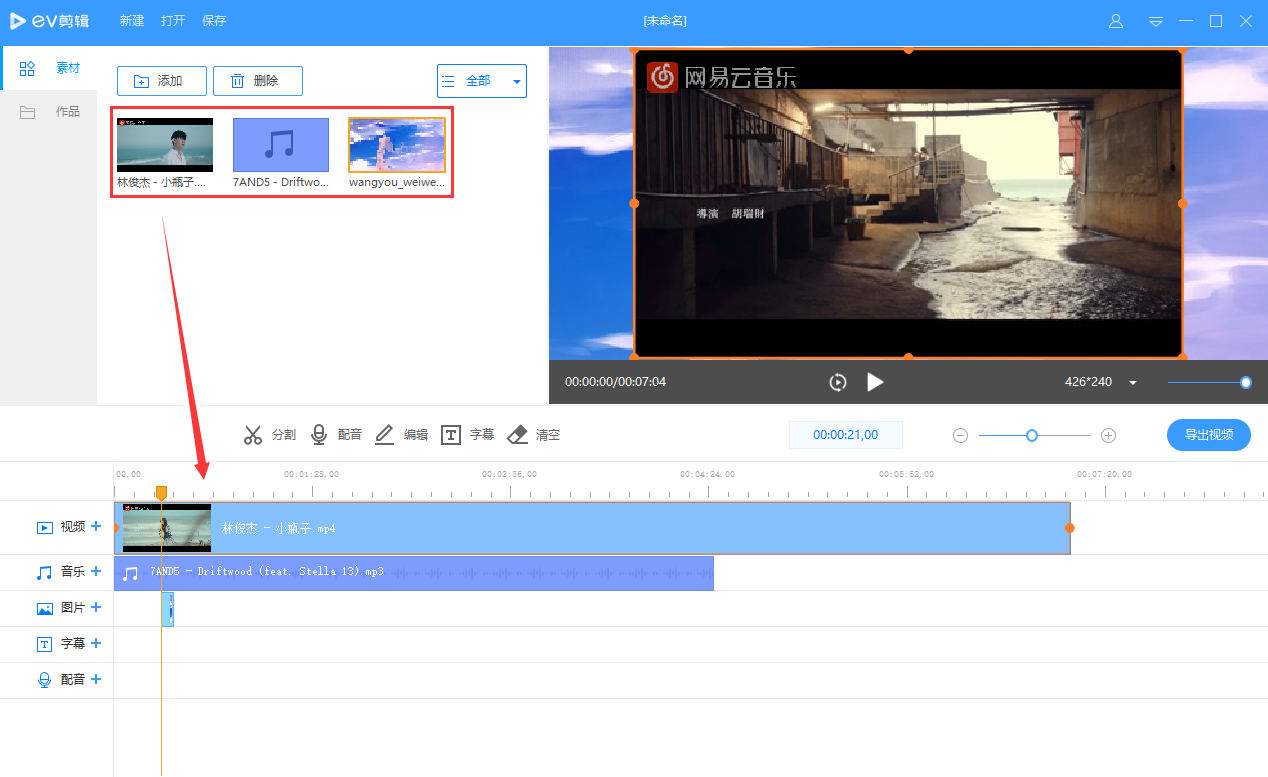Select the 分割 split tool
Screen dimensions: 1268x777
point(270,434)
